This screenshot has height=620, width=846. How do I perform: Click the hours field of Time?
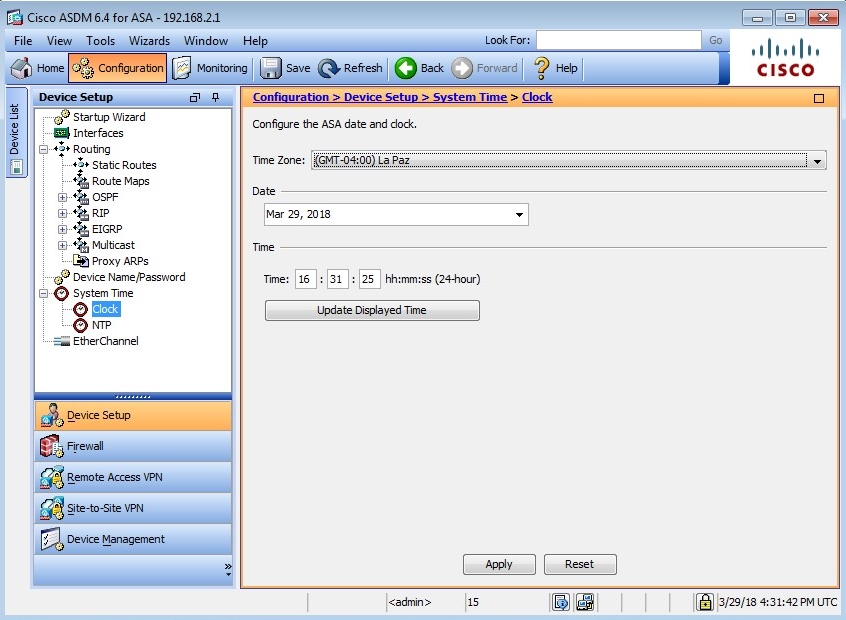pos(305,279)
